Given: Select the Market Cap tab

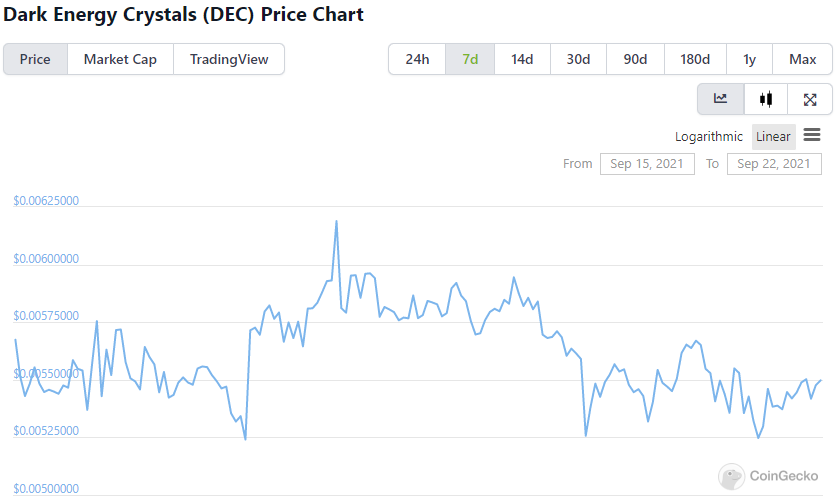Looking at the screenshot, I should point(120,59).
